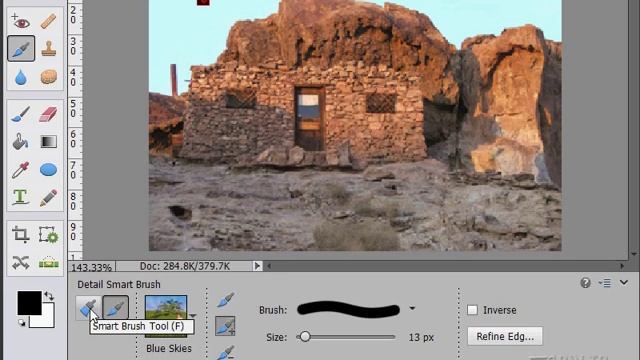Select the Spot Healing Brush tool

pyautogui.click(x=49, y=21)
